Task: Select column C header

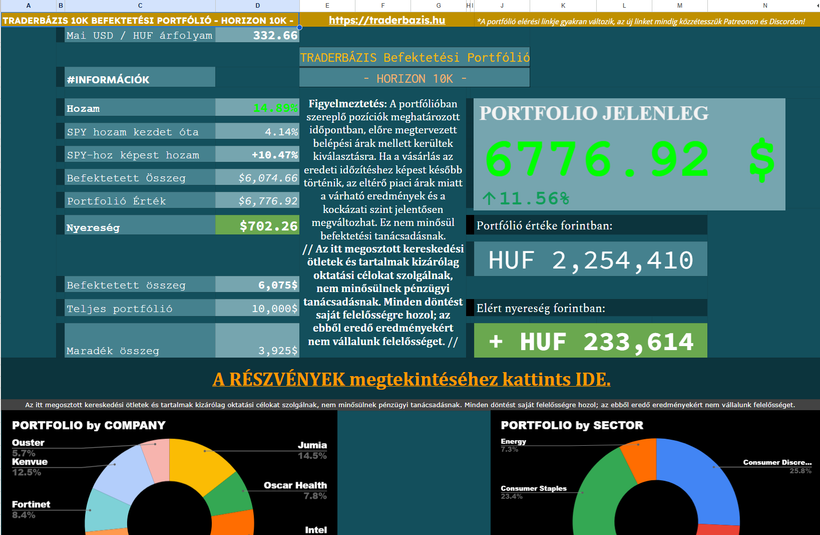Action: pos(140,5)
